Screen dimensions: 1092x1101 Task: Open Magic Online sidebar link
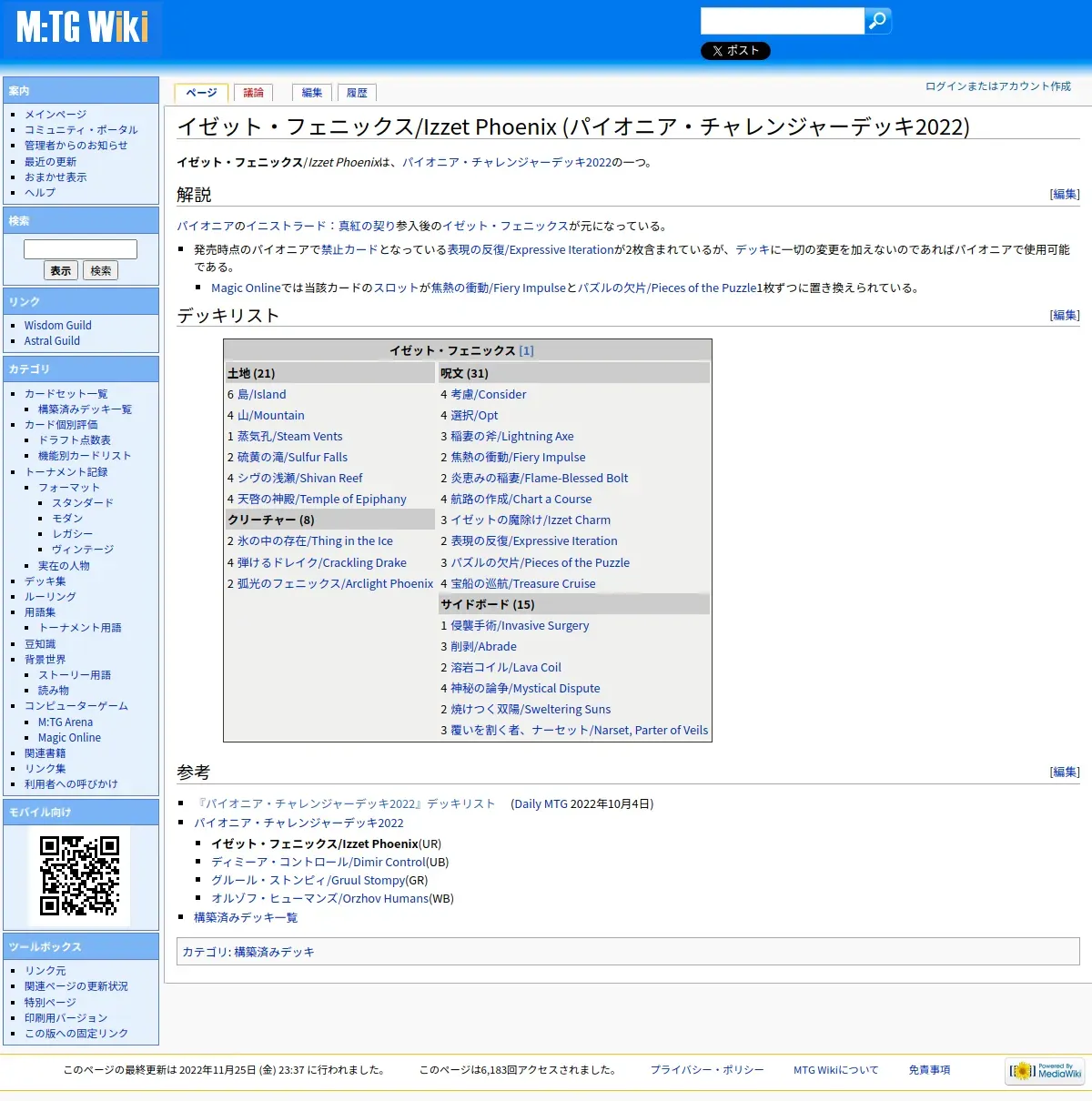coord(69,738)
